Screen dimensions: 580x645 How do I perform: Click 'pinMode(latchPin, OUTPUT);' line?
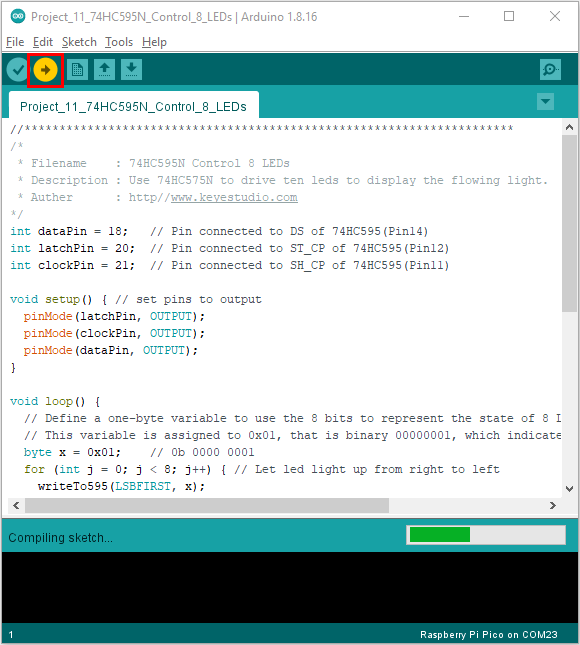(114, 316)
